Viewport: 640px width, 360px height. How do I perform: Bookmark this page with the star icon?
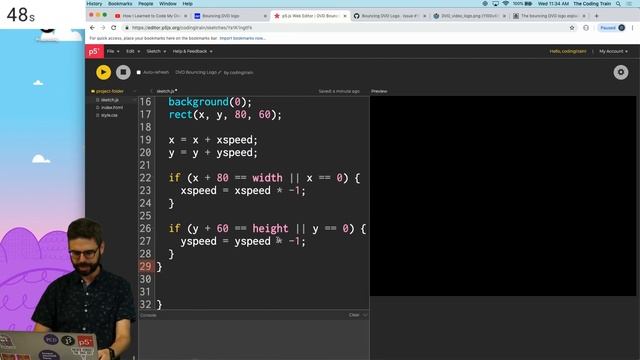point(572,28)
